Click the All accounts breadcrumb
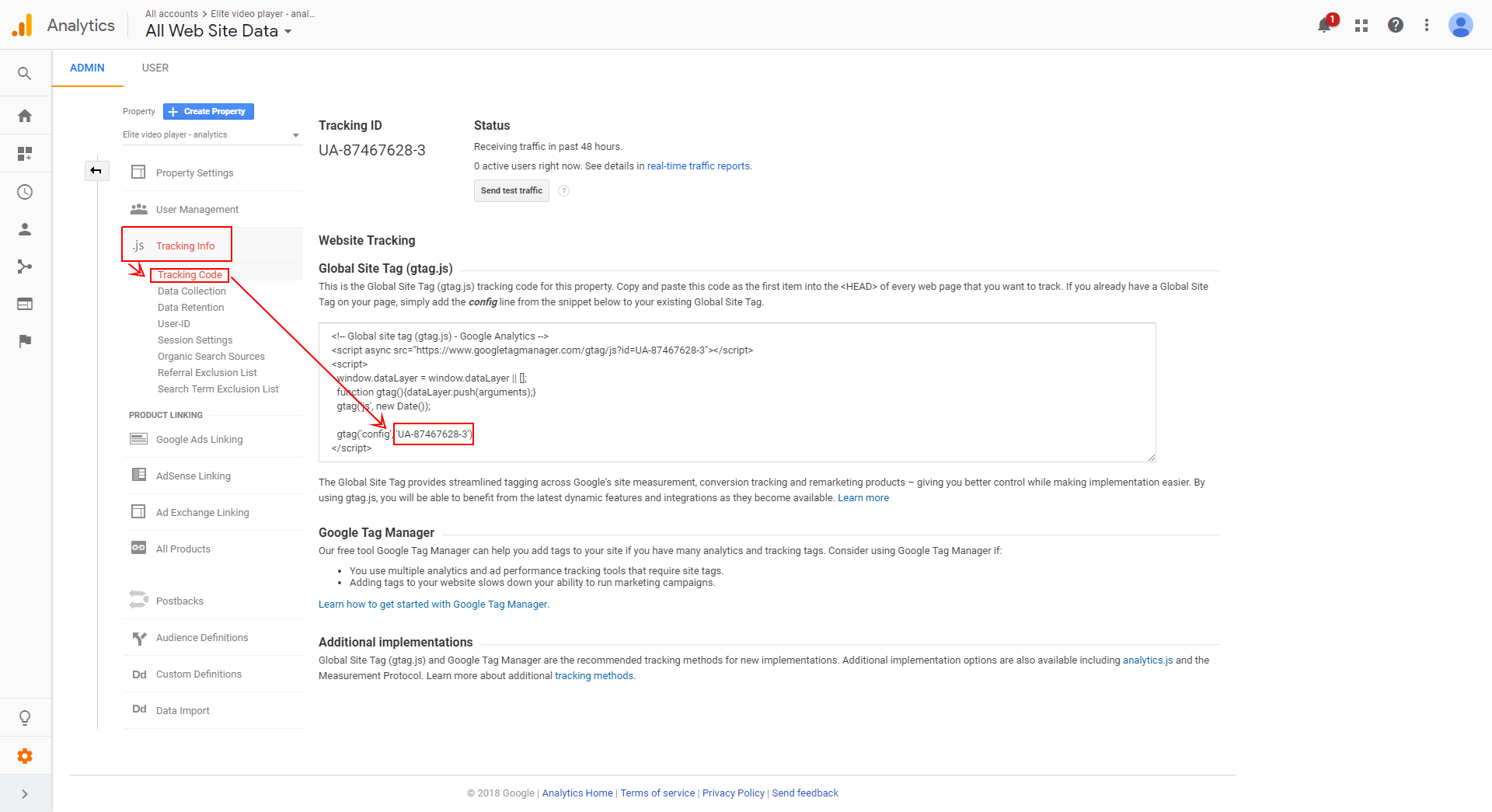The height and width of the screenshot is (812, 1492). pos(172,14)
